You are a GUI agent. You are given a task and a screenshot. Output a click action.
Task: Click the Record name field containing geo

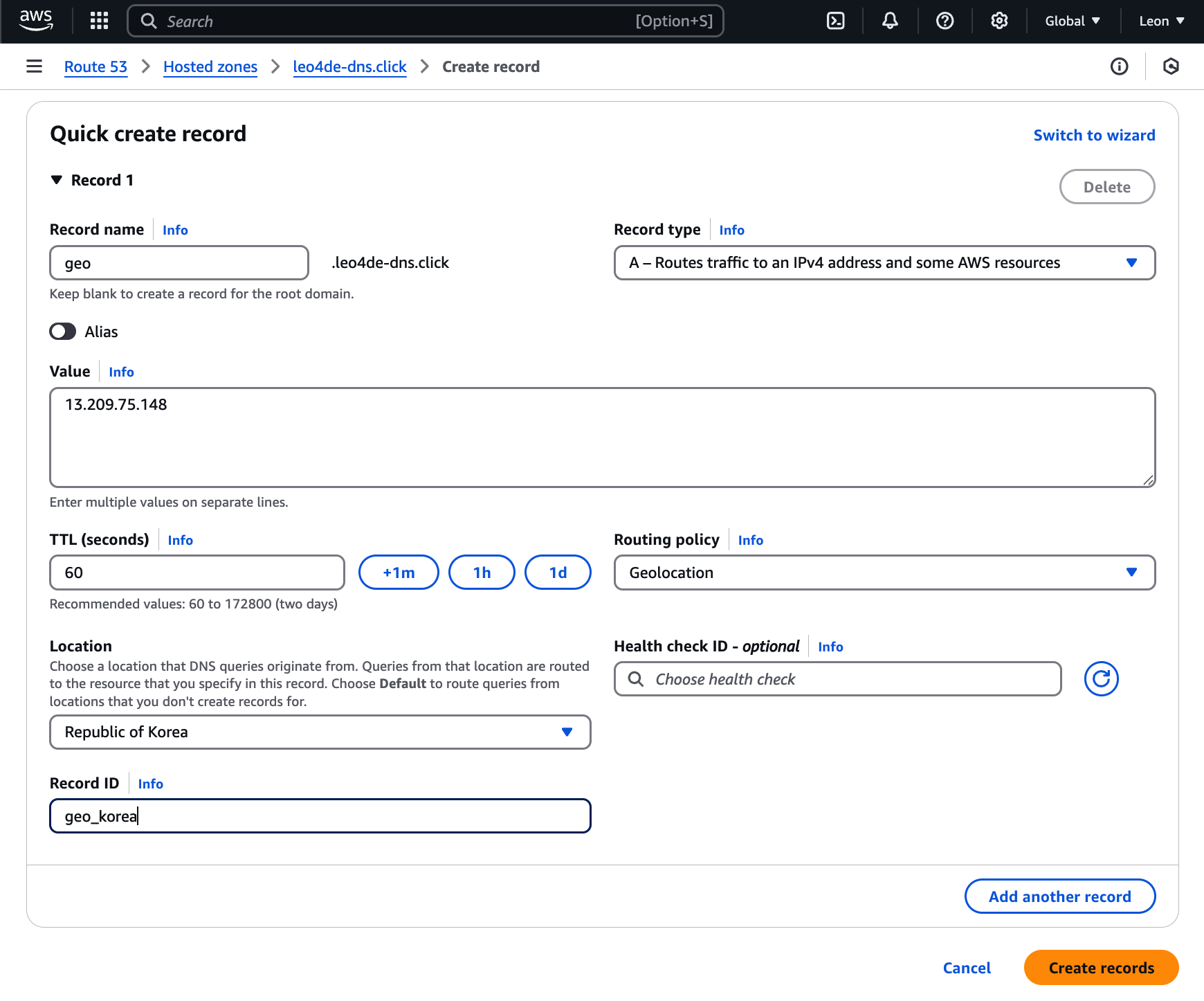179,263
